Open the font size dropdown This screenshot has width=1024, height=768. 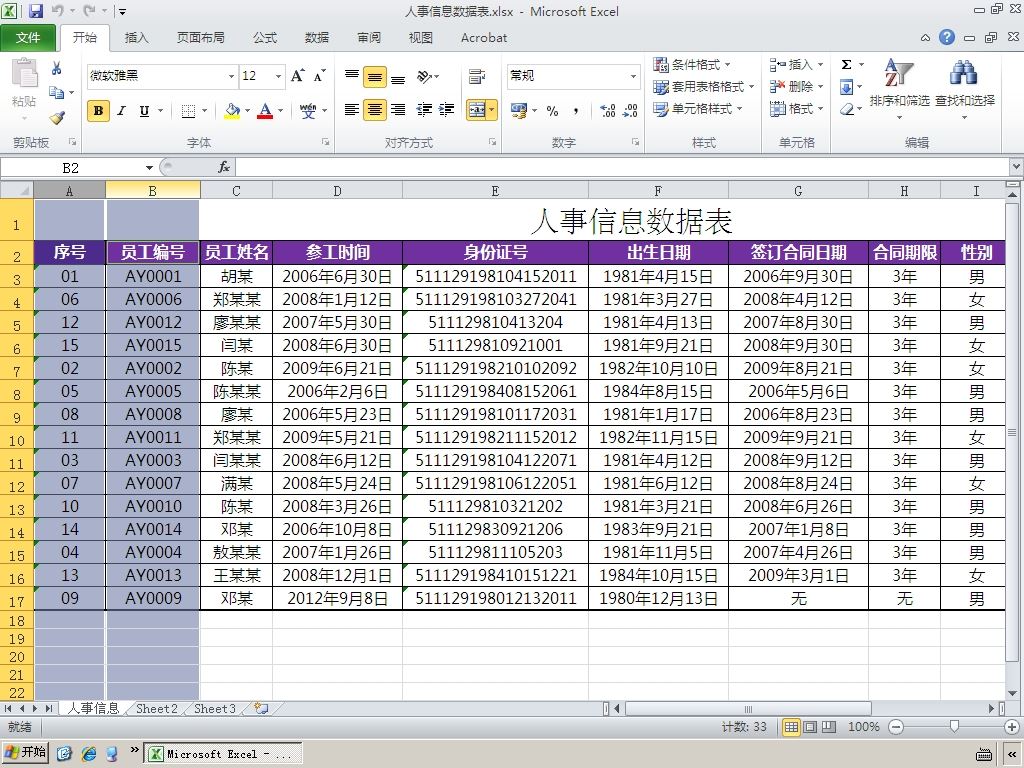278,76
